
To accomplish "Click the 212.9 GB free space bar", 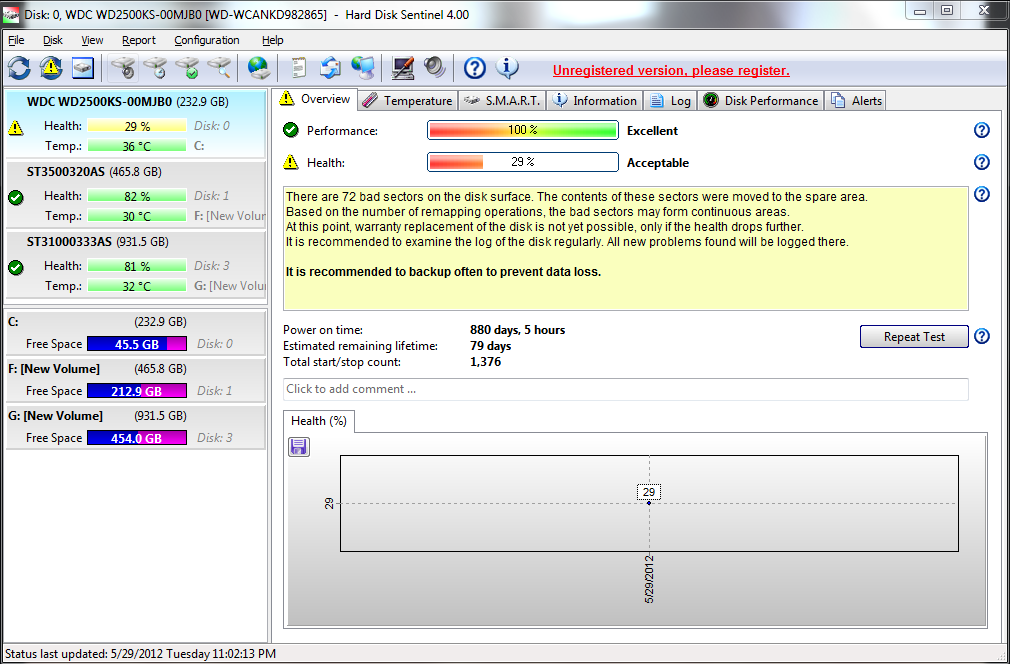I will 137,391.
